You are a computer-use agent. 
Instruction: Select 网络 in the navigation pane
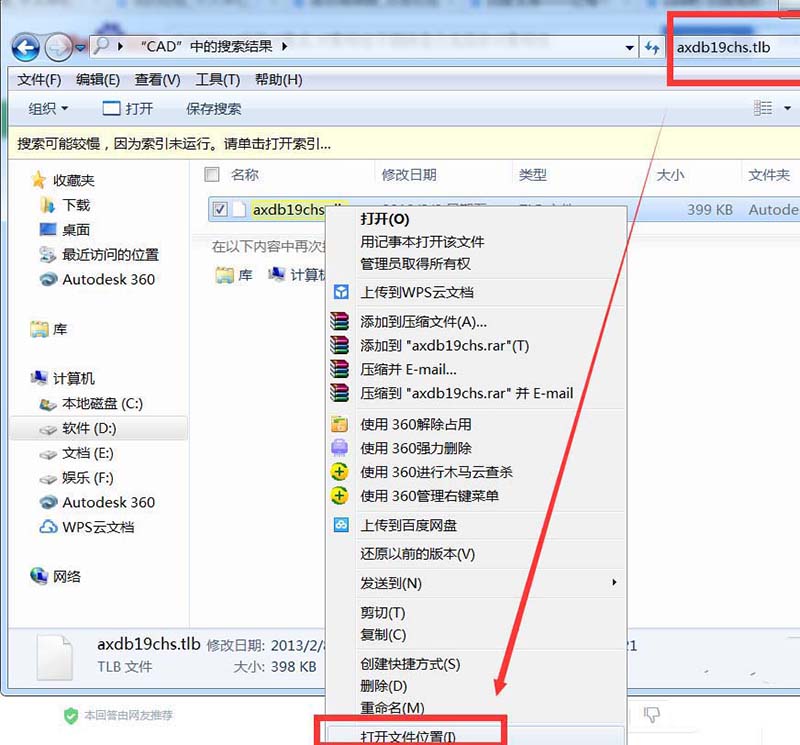65,576
